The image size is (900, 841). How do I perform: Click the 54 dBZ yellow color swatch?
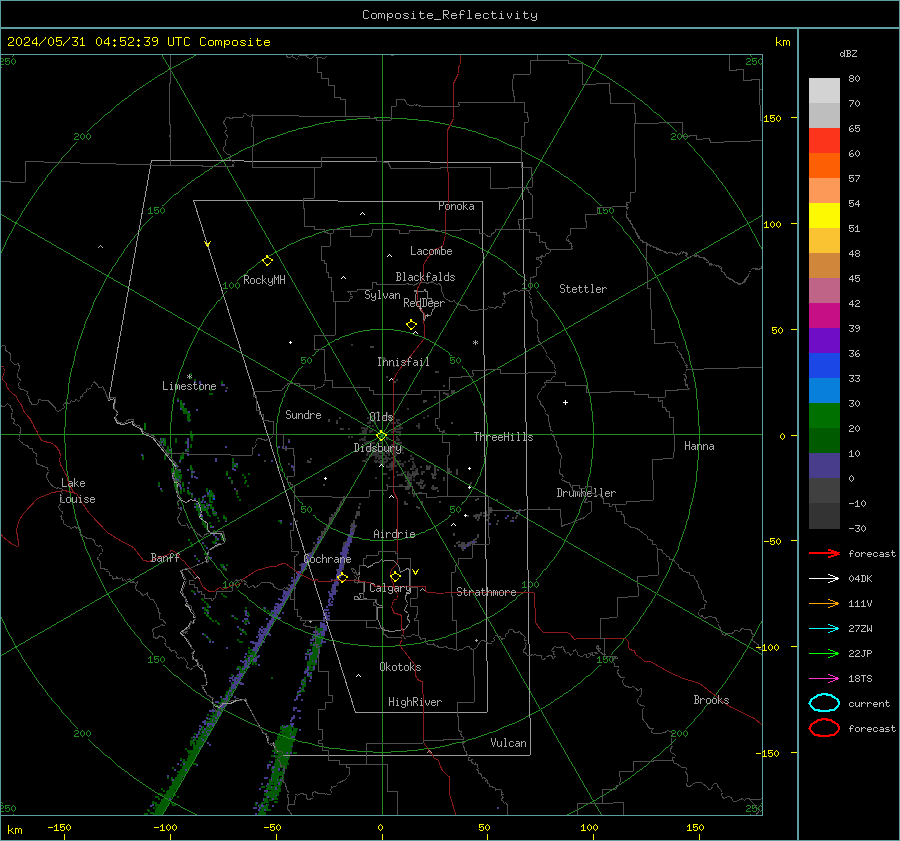[824, 215]
